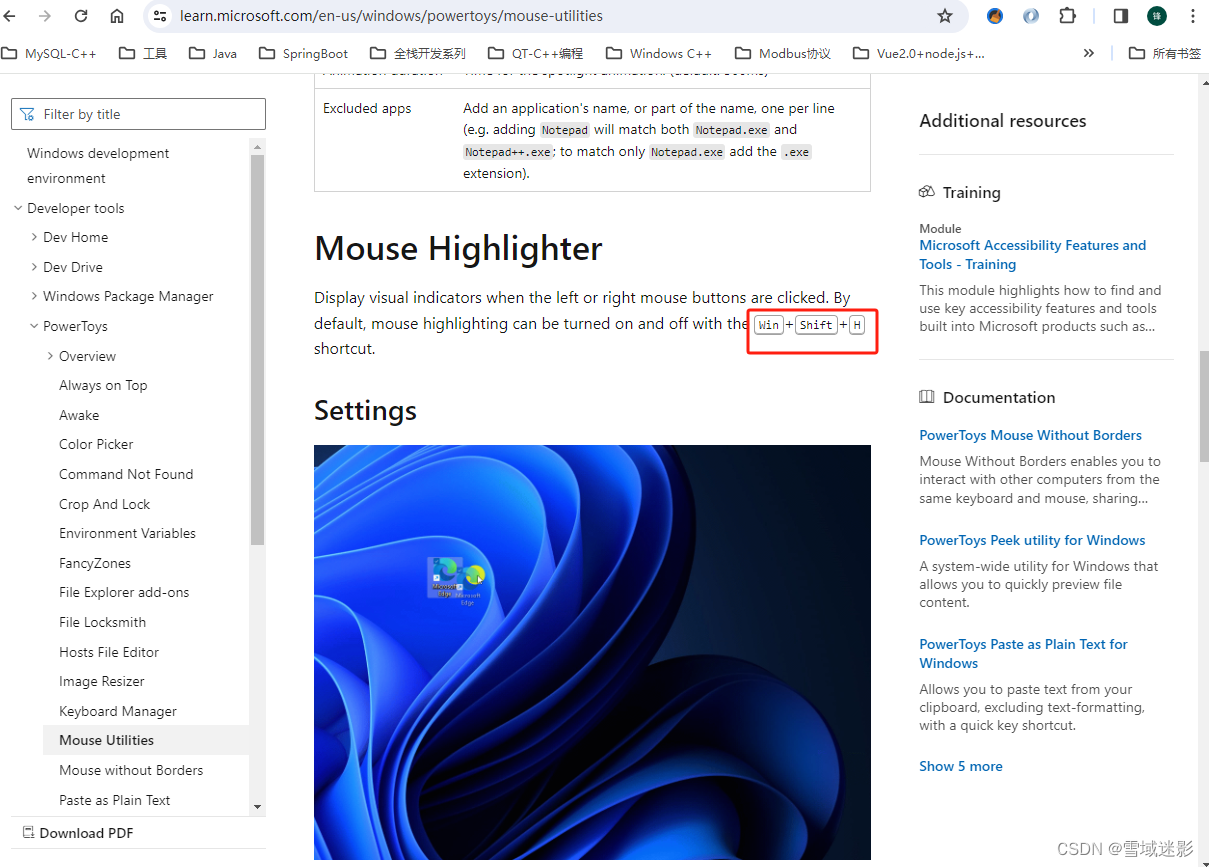The height and width of the screenshot is (867, 1209).
Task: Click the green account avatar icon
Action: [1158, 16]
